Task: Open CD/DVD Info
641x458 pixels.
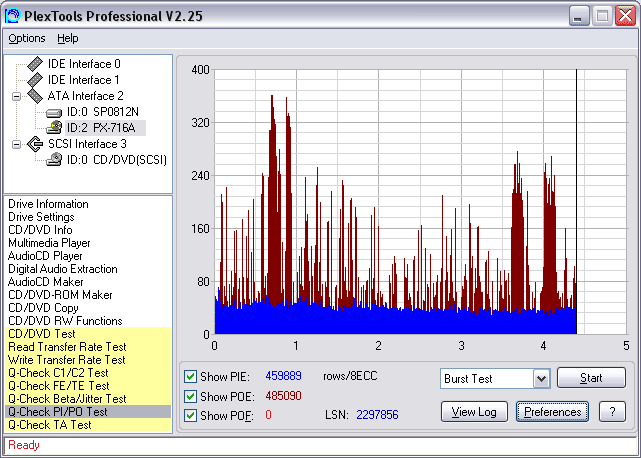Action: coord(40,230)
